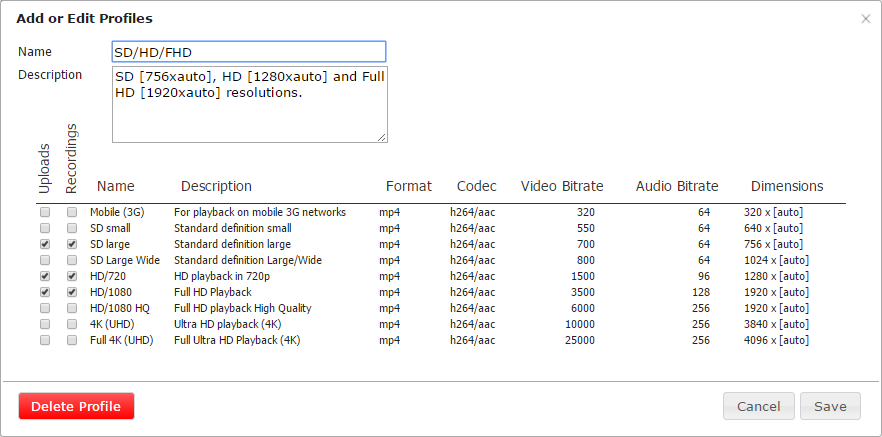Close the Add or Edit Profiles dialog

tap(866, 19)
